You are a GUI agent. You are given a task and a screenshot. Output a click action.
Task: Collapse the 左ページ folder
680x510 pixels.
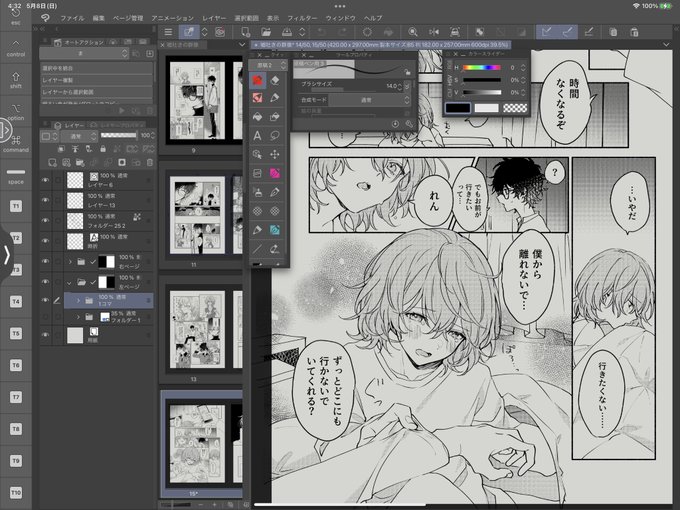(x=69, y=282)
